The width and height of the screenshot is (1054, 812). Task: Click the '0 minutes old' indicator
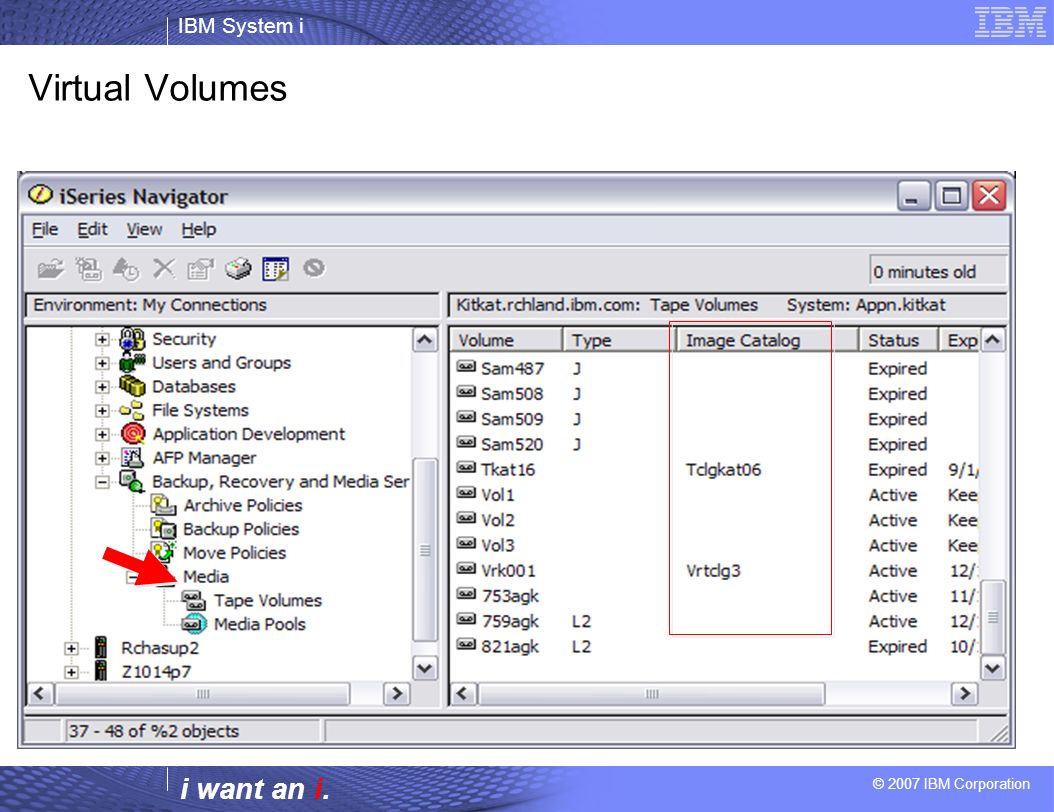(938, 272)
